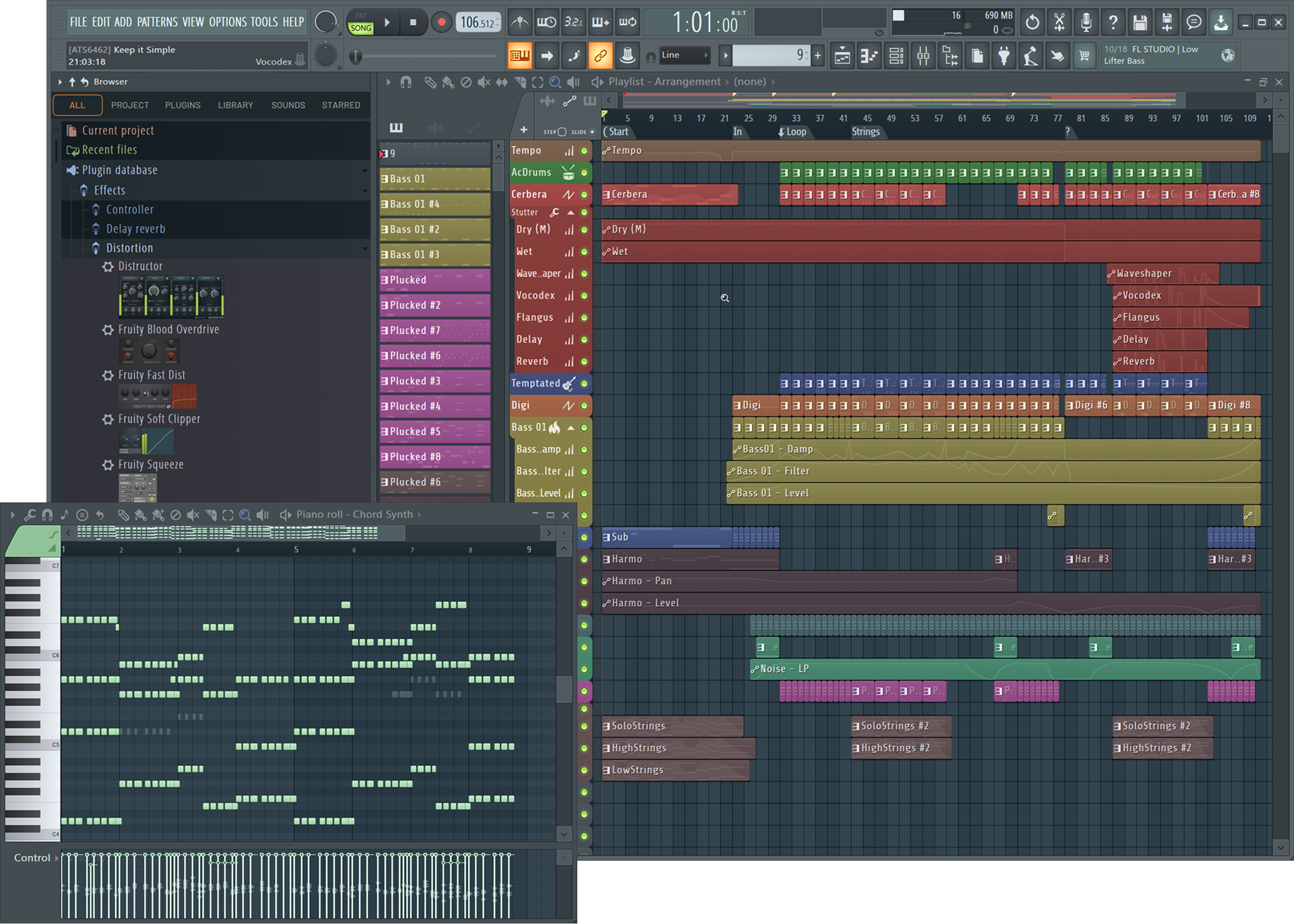The height and width of the screenshot is (924, 1294).
Task: Open the TOOLS menu
Action: pos(264,22)
